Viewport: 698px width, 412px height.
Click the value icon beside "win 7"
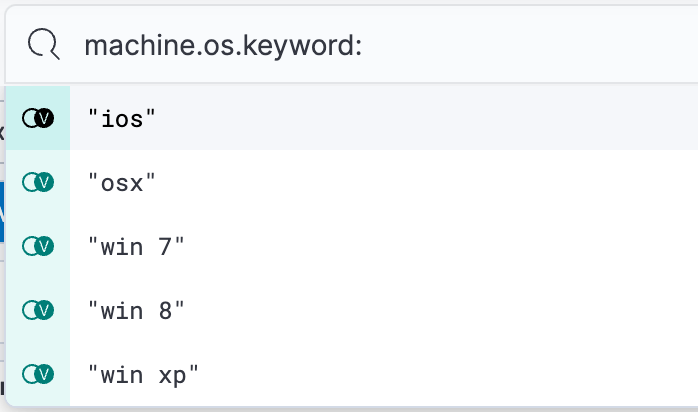tap(37, 246)
